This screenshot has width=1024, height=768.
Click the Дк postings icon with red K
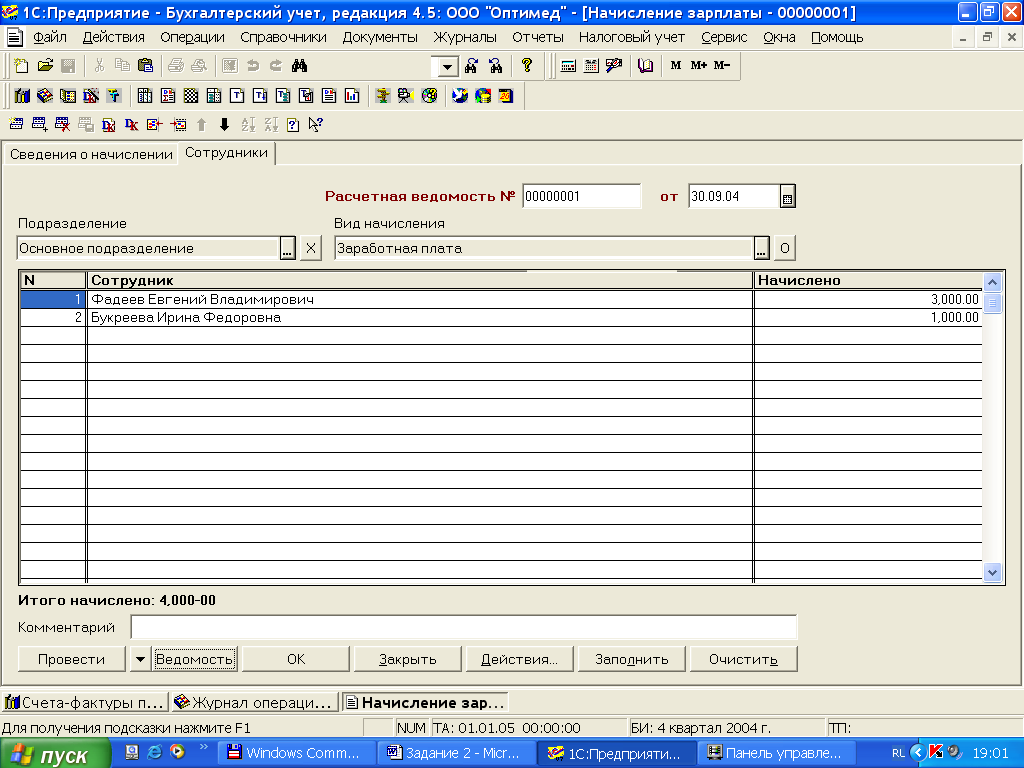click(x=131, y=124)
